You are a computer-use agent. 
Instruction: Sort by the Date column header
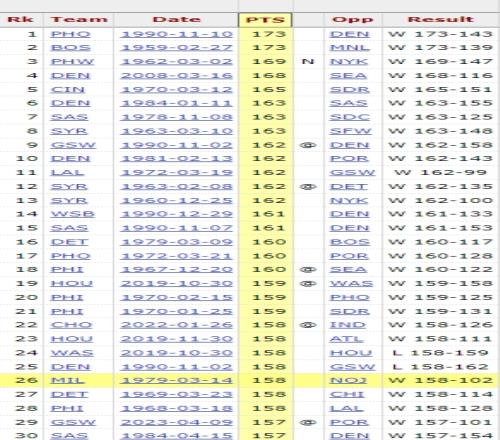point(176,20)
